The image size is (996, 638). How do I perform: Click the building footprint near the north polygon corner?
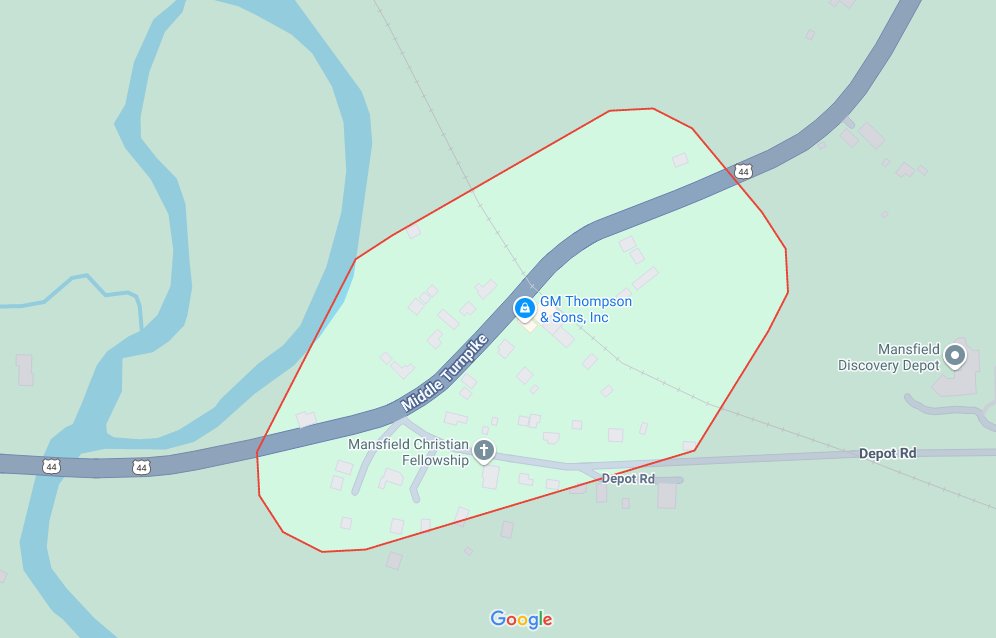point(680,160)
